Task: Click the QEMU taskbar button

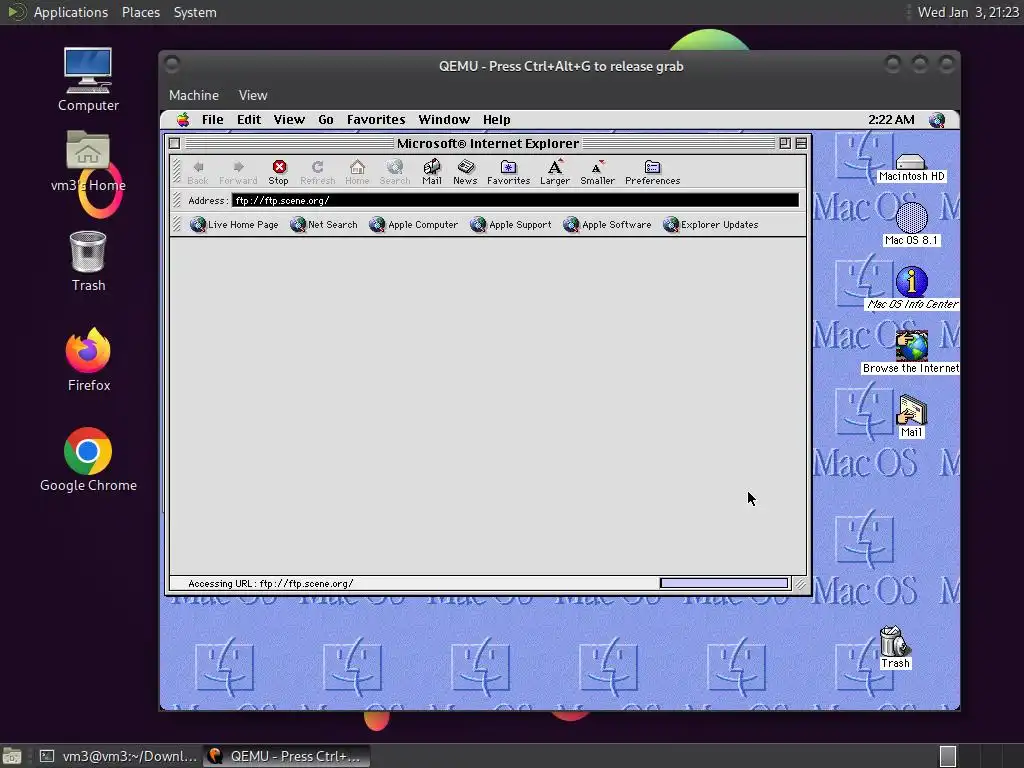Action: (x=286, y=756)
